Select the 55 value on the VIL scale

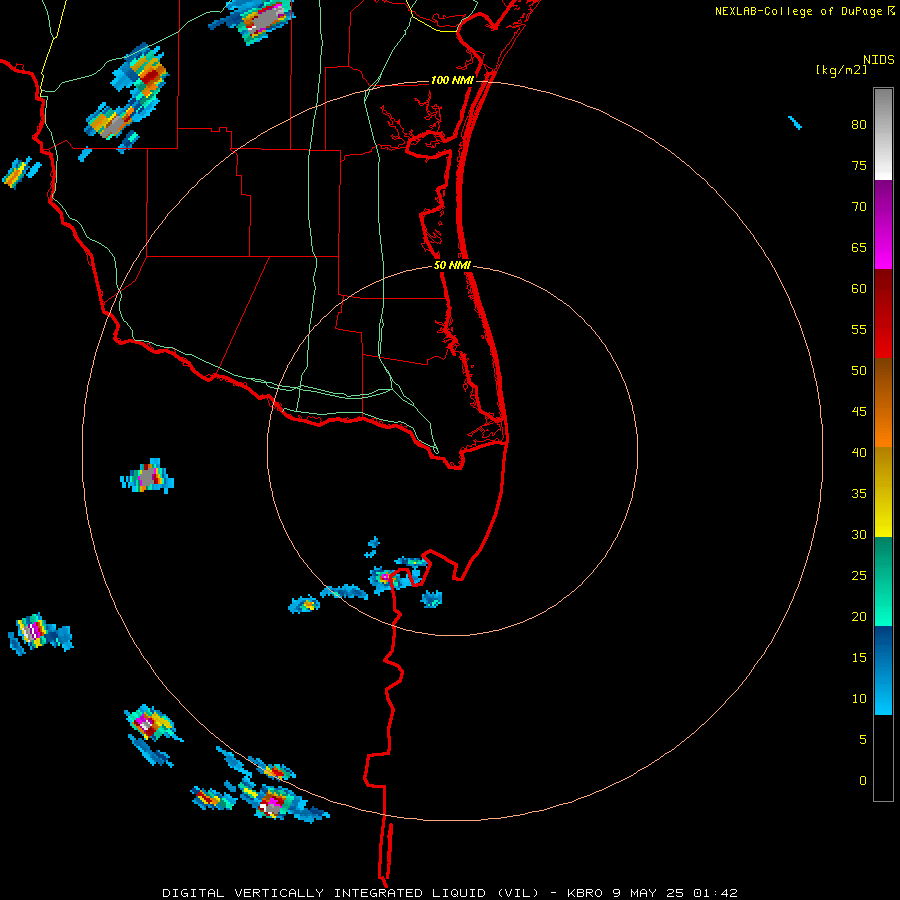tap(859, 329)
